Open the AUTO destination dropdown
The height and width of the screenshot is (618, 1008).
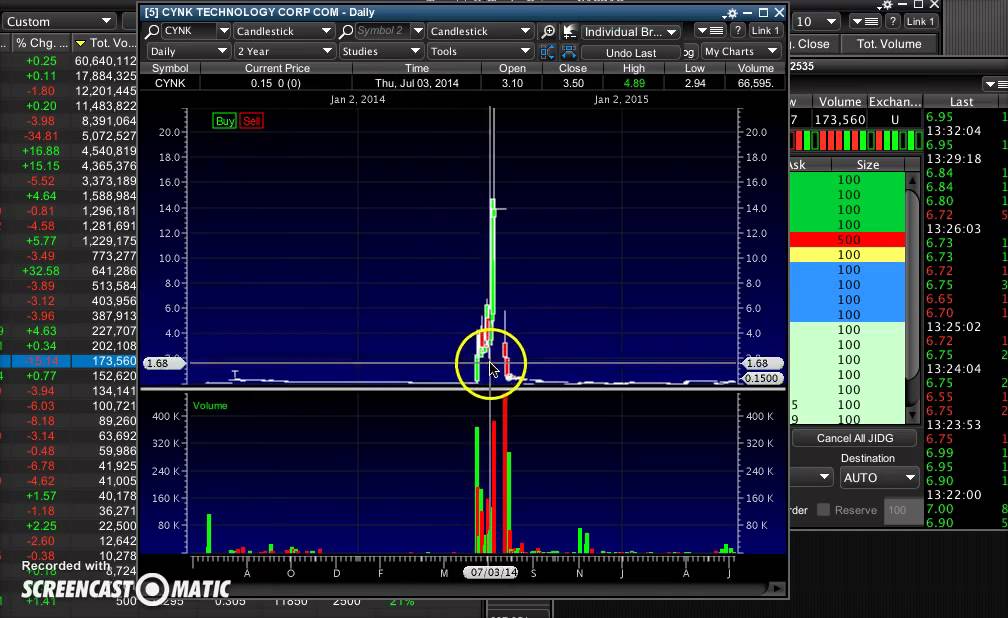pyautogui.click(x=879, y=478)
